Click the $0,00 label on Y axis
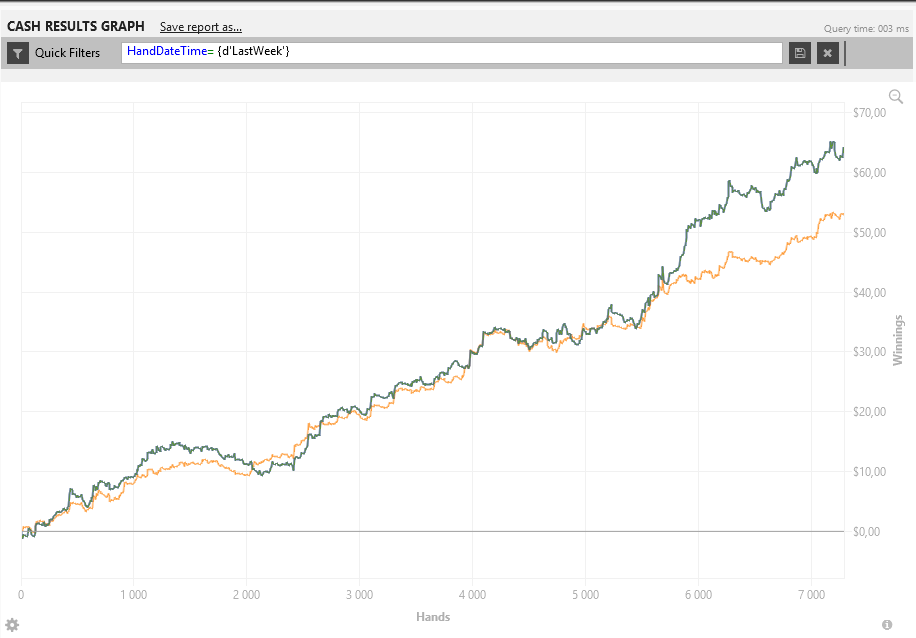This screenshot has width=916, height=638. pos(865,532)
